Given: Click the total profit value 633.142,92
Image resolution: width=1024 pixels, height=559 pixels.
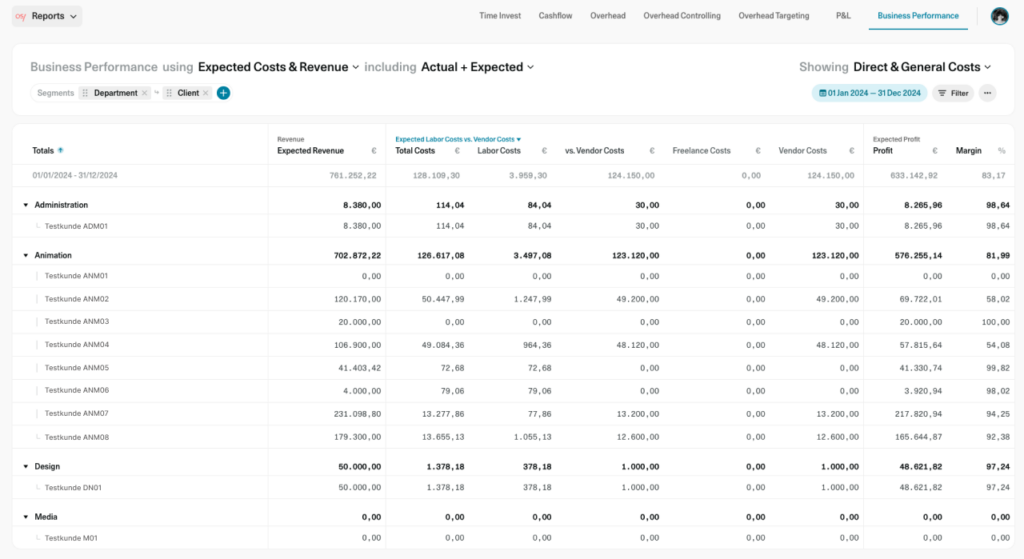Looking at the screenshot, I should (914, 176).
